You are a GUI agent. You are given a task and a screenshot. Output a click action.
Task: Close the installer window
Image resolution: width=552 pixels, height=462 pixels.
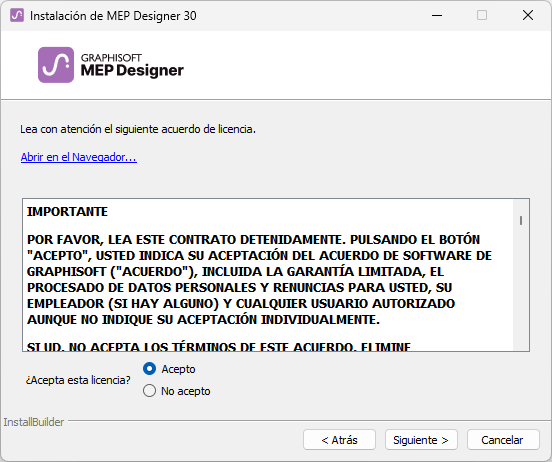tap(528, 15)
